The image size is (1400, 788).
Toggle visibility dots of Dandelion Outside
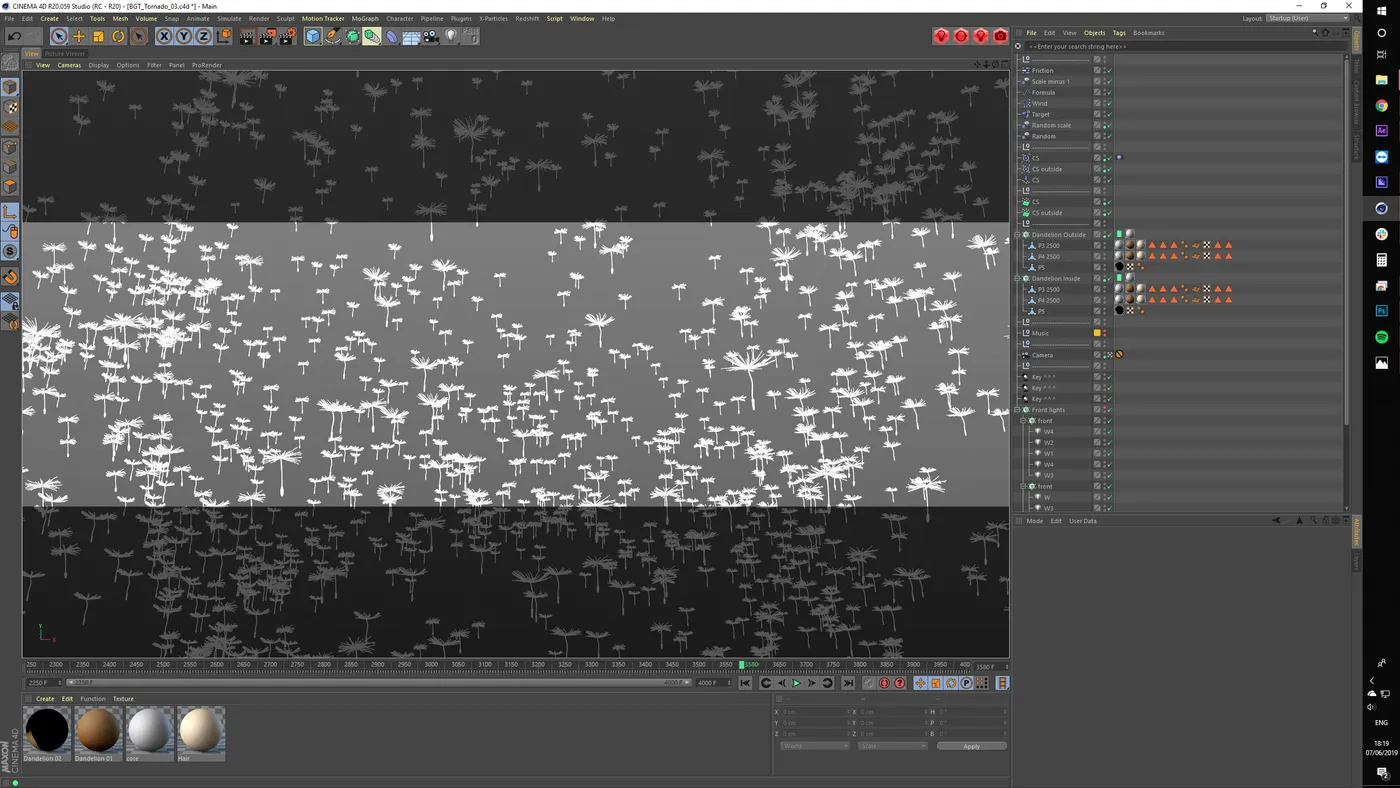coord(1103,234)
